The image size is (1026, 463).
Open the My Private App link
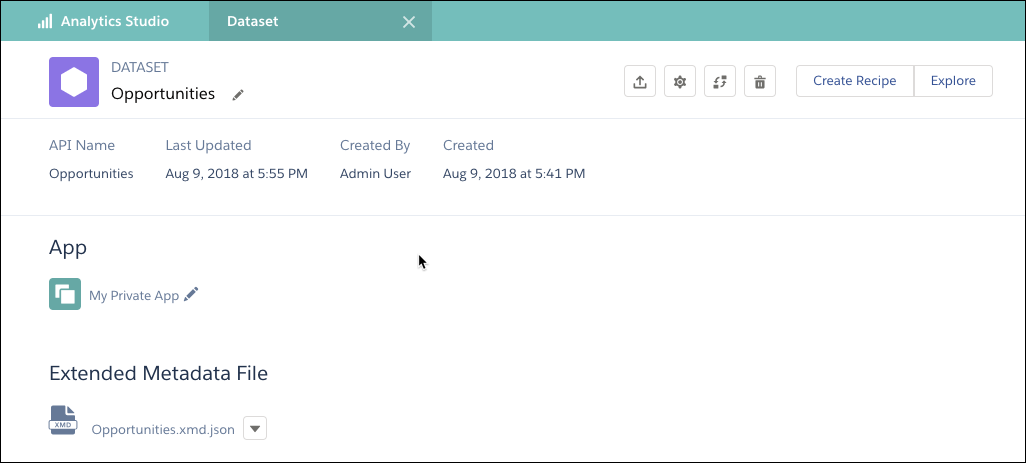(x=134, y=296)
